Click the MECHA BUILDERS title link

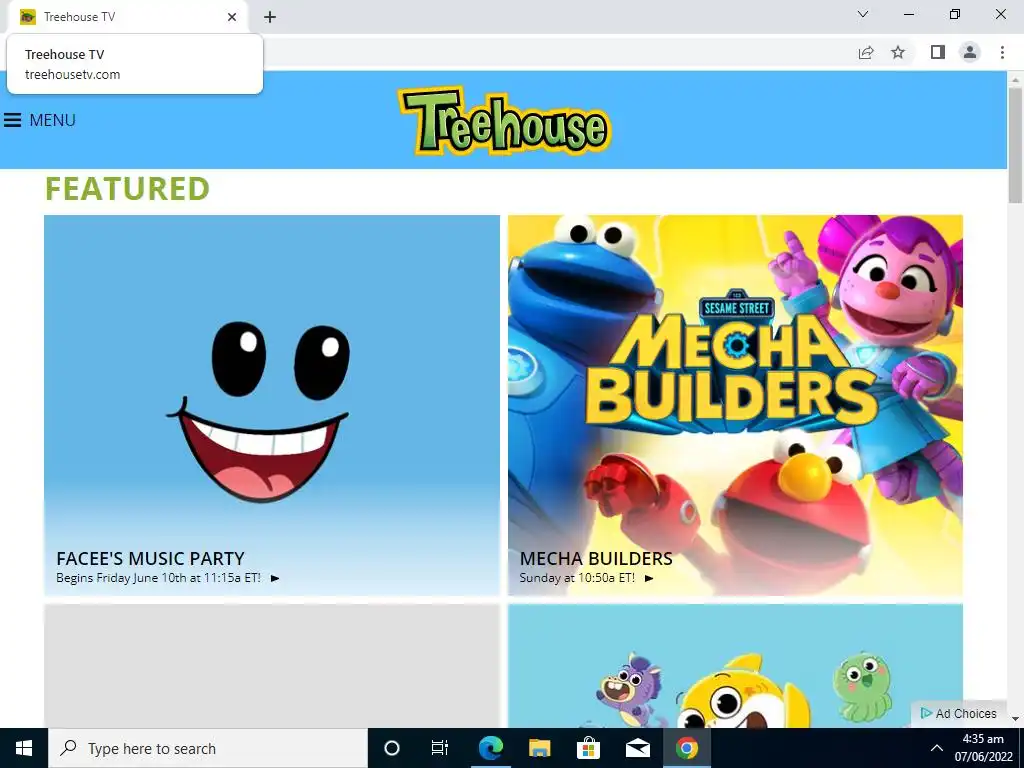click(x=596, y=558)
